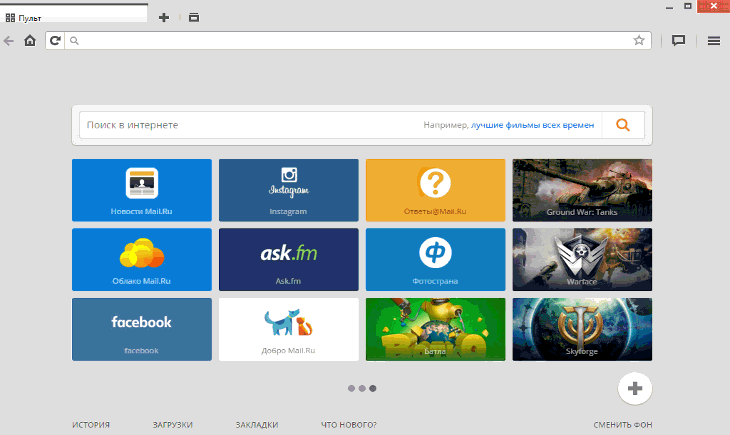Select the Пульт tab
This screenshot has height=435, width=730.
pyautogui.click(x=70, y=18)
